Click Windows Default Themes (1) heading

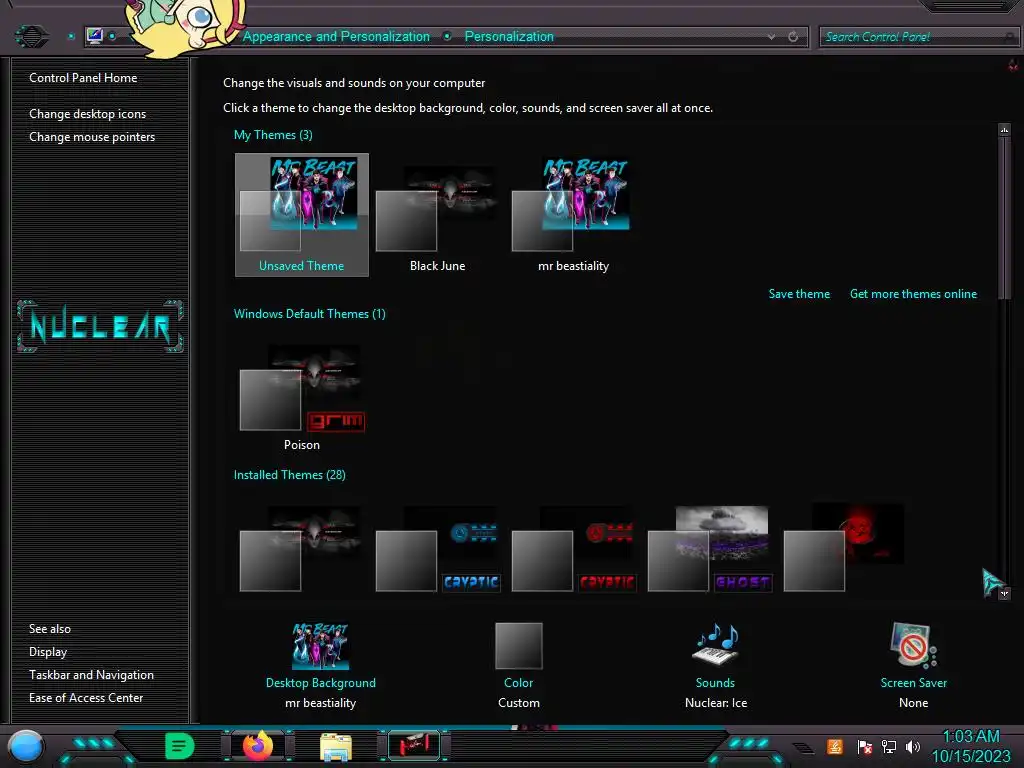[x=310, y=313]
